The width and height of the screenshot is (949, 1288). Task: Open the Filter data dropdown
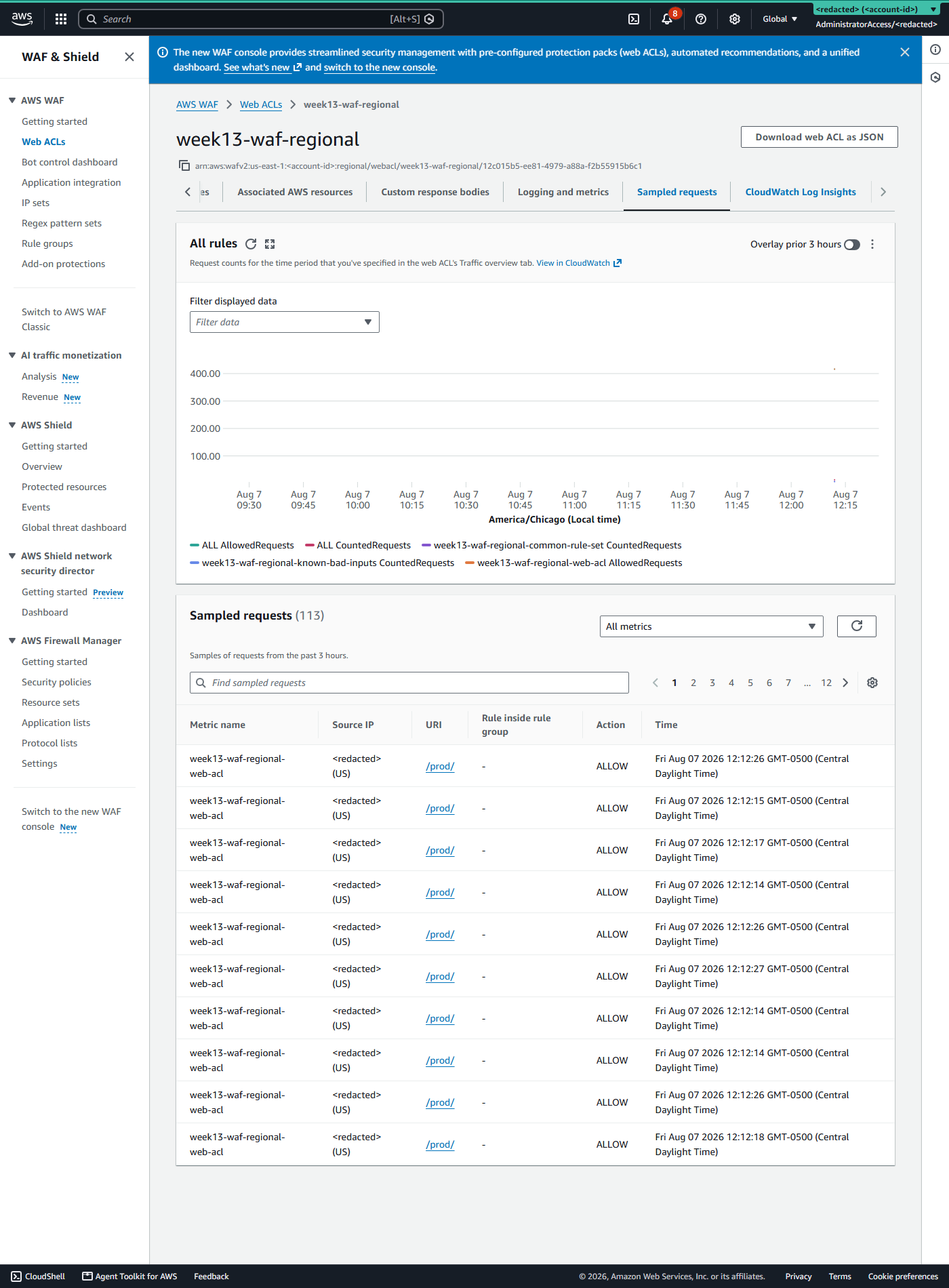285,322
